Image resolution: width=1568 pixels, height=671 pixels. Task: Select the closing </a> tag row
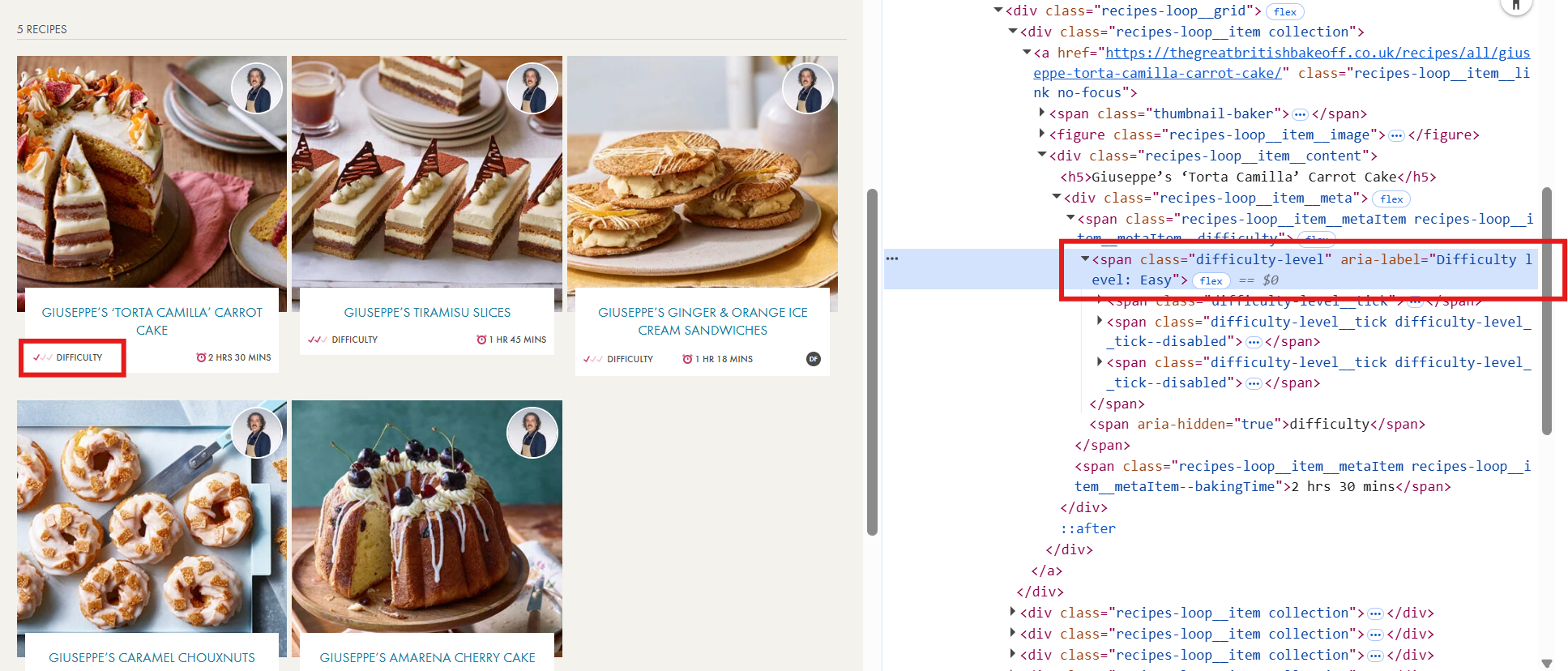tap(1046, 571)
